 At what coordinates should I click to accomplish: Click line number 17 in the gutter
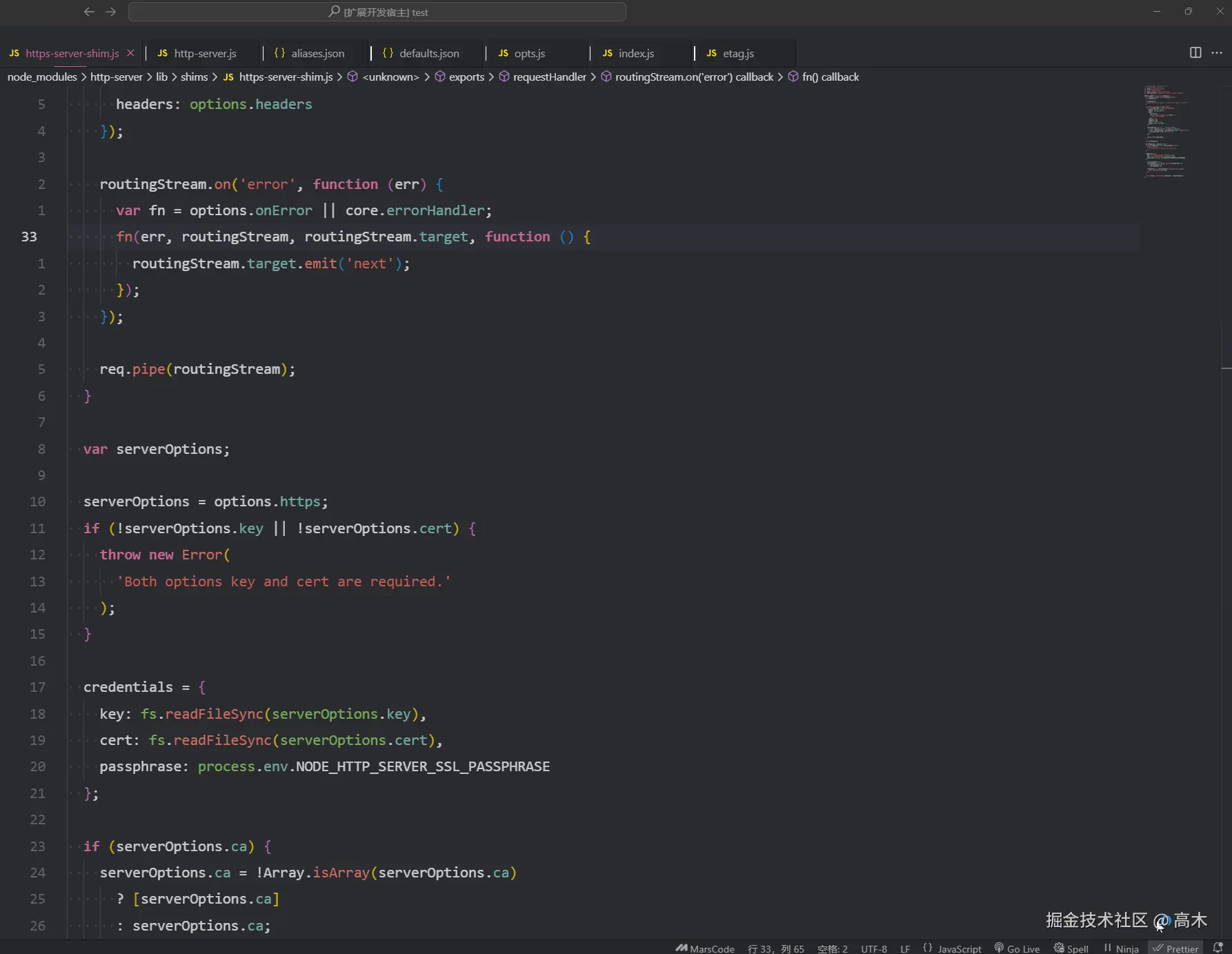(x=37, y=687)
